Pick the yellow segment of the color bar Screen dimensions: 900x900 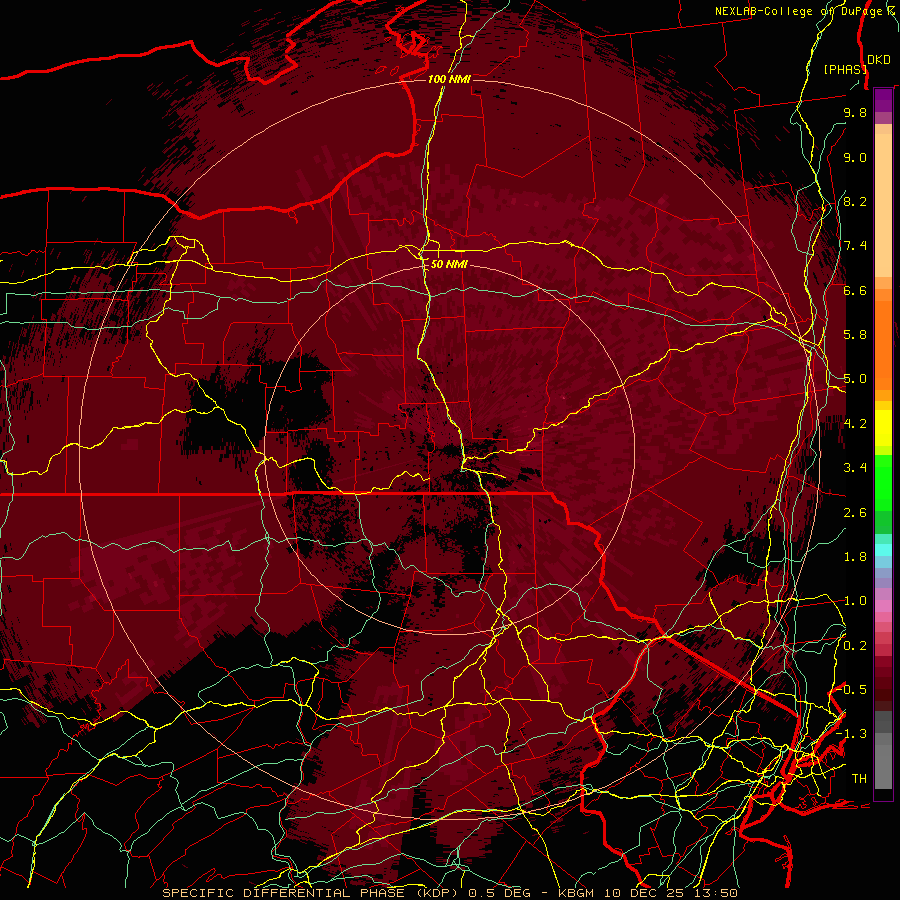click(x=883, y=428)
